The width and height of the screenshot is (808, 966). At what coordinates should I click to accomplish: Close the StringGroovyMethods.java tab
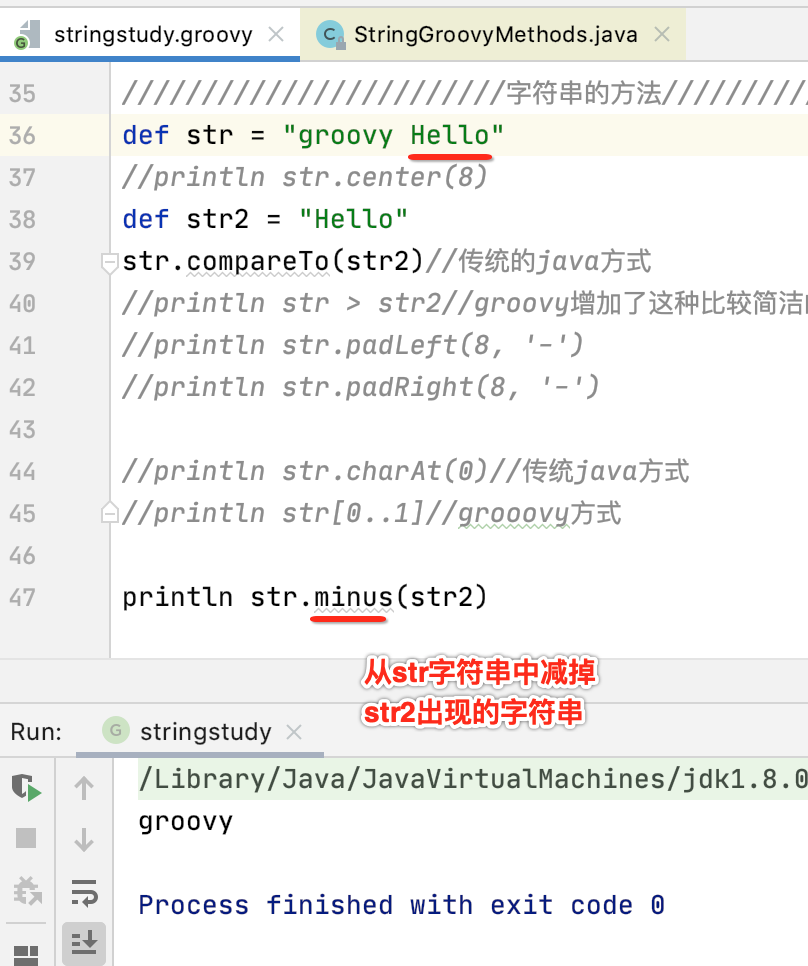[x=662, y=34]
